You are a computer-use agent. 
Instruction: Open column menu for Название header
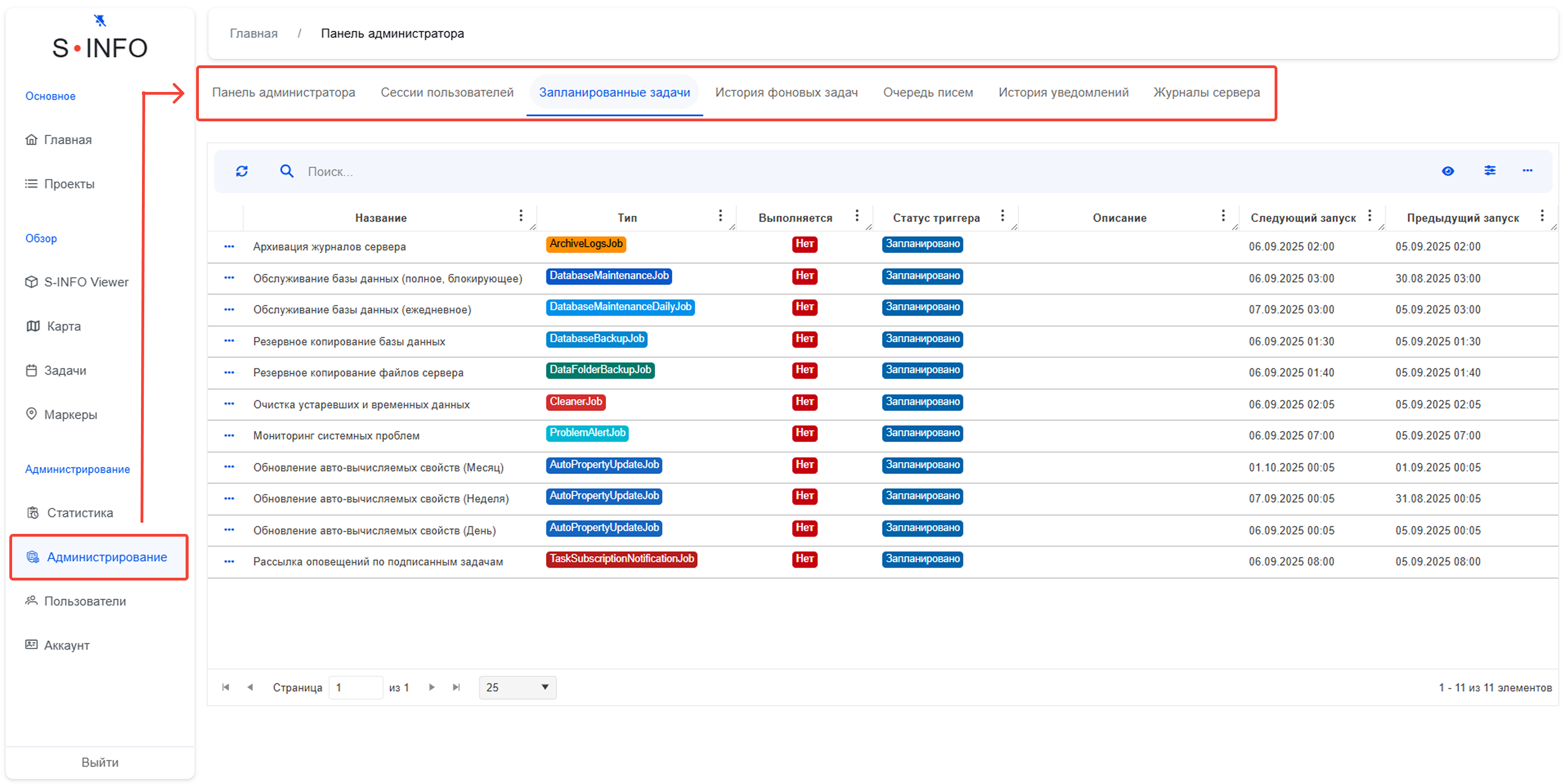[x=521, y=216]
